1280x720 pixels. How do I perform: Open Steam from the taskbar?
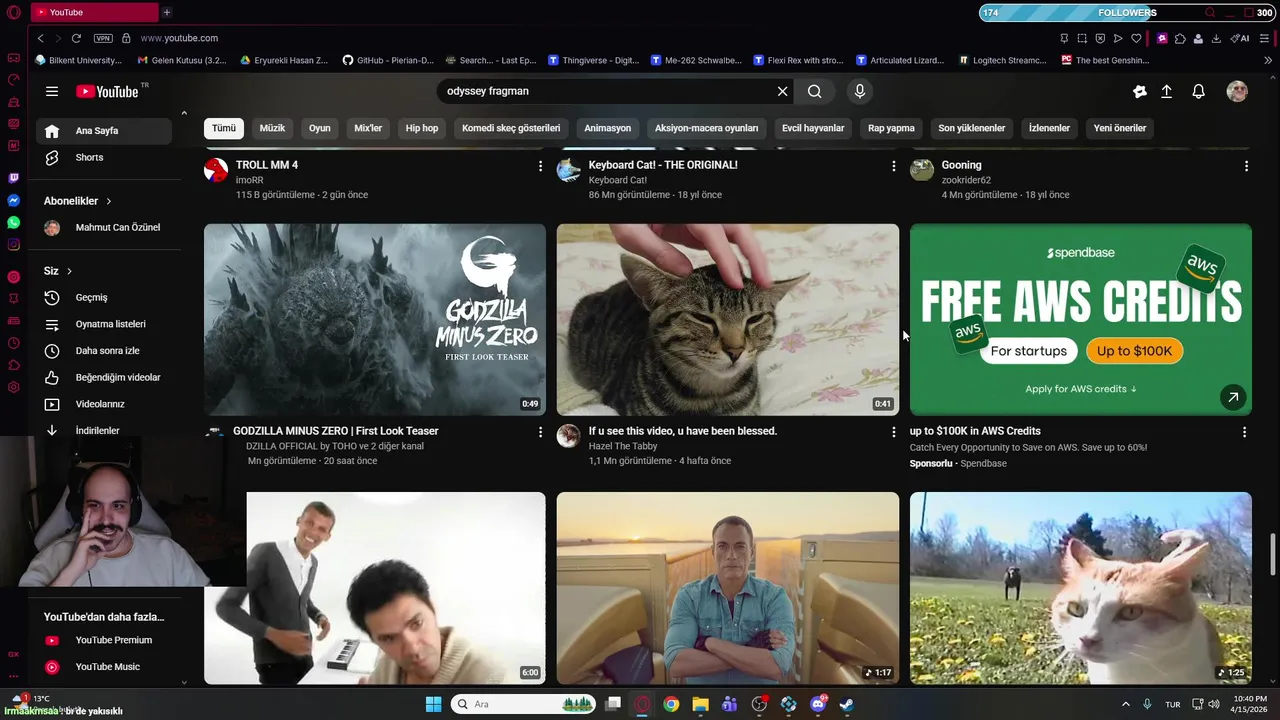(x=847, y=704)
